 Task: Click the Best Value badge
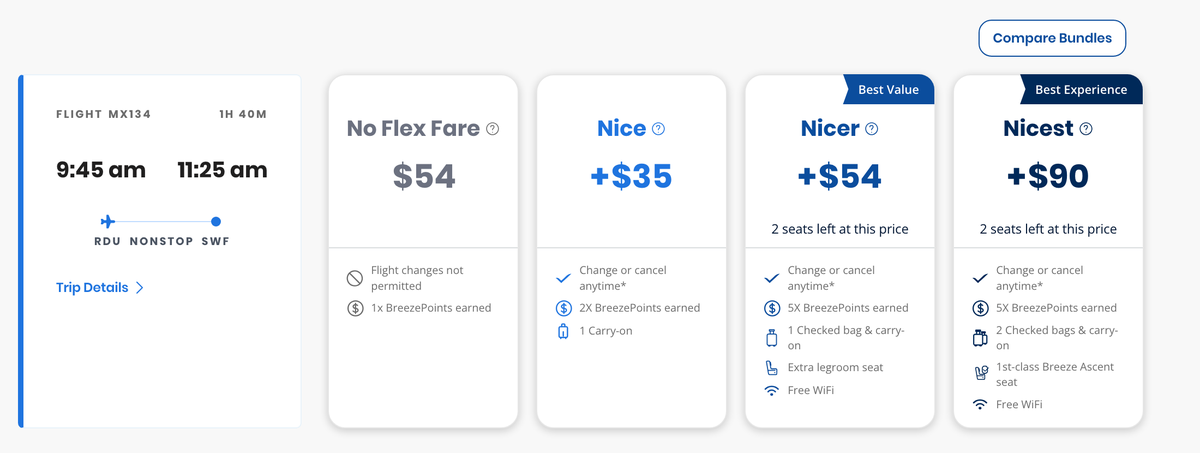(x=888, y=90)
